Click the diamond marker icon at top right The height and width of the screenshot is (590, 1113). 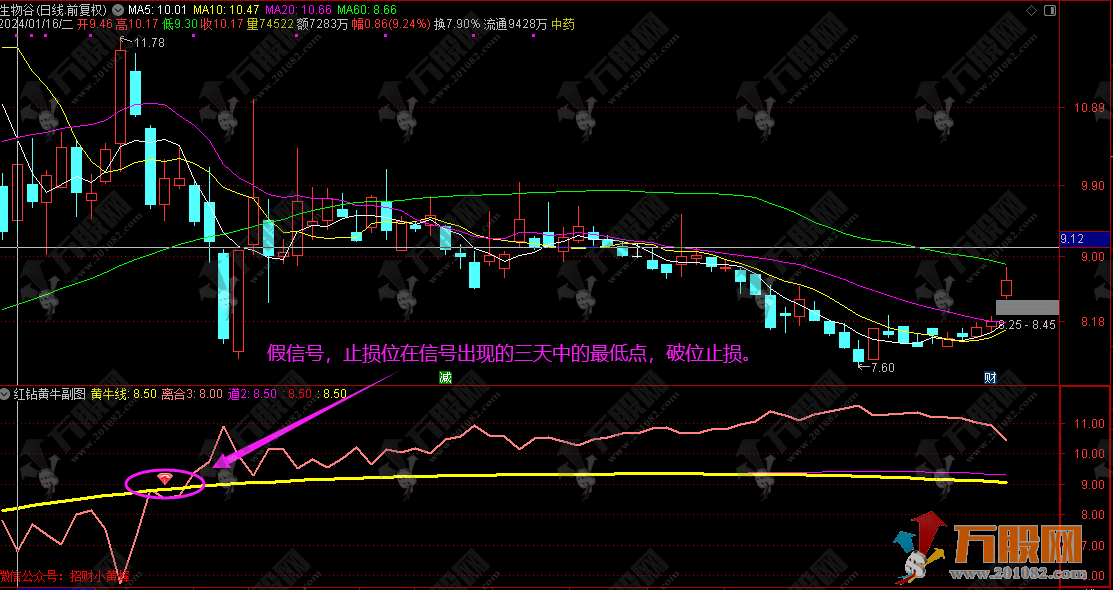coord(1032,10)
